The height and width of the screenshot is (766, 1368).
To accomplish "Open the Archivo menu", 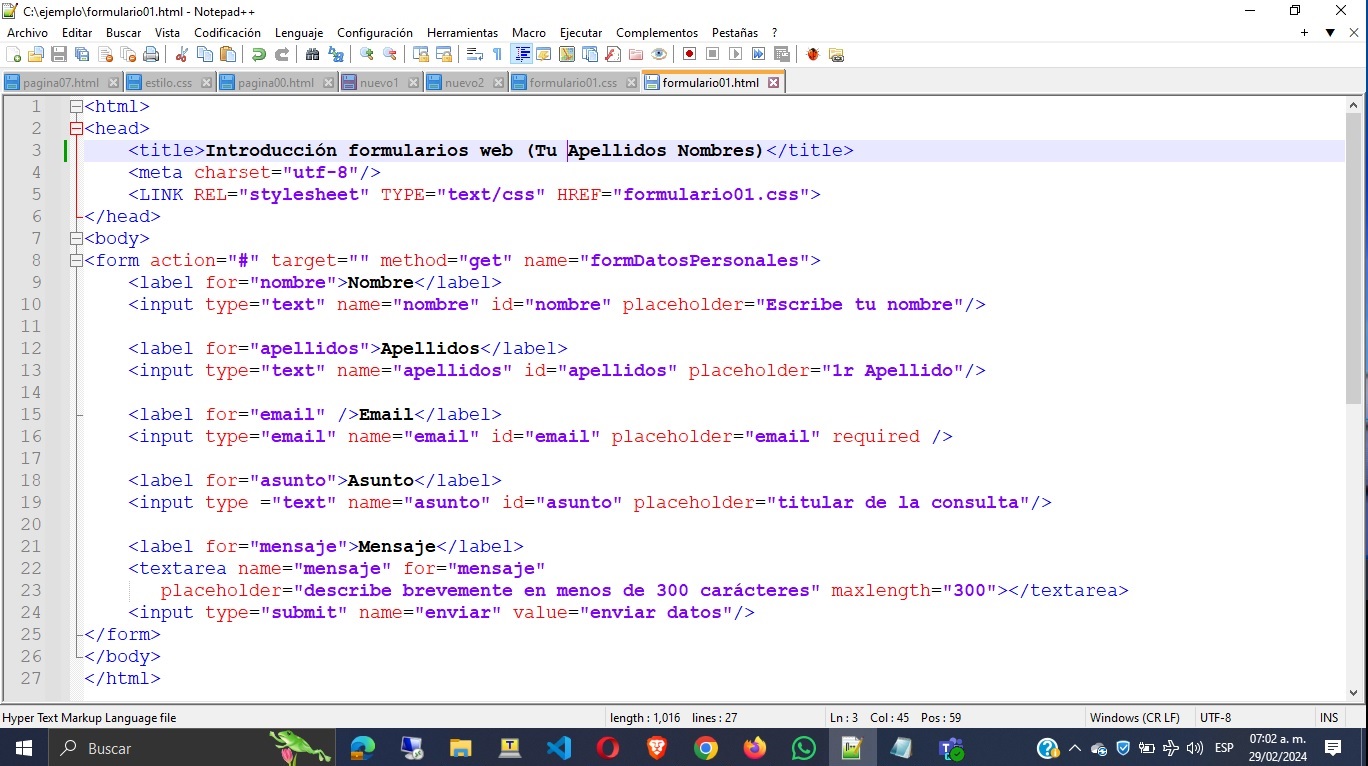I will 27,33.
